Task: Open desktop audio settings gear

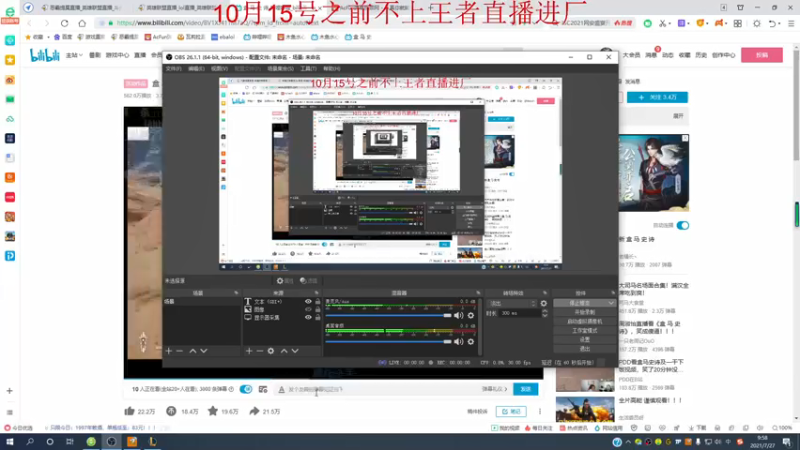Action: click(x=471, y=341)
